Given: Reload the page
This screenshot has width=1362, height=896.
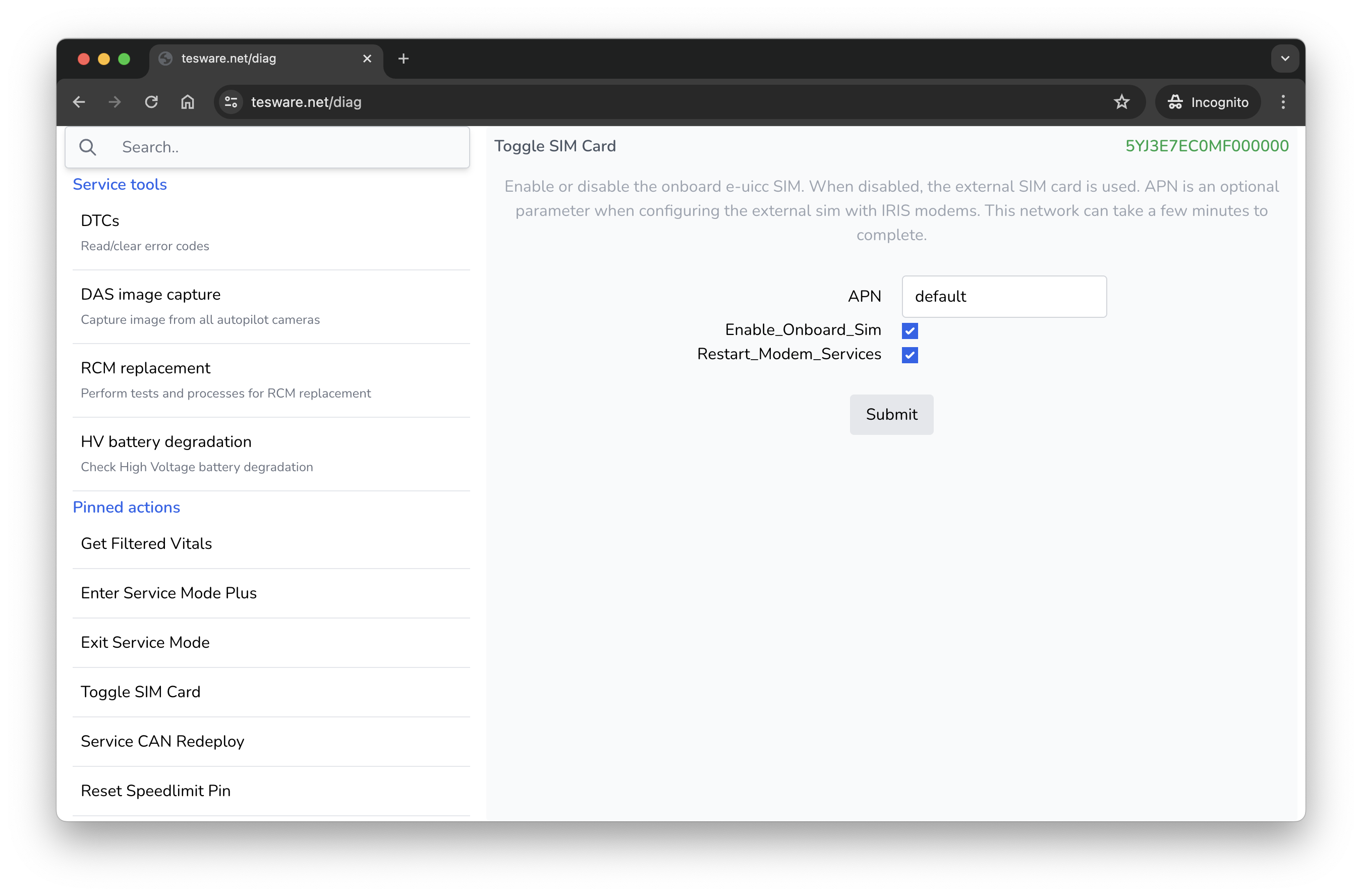Looking at the screenshot, I should click(151, 102).
